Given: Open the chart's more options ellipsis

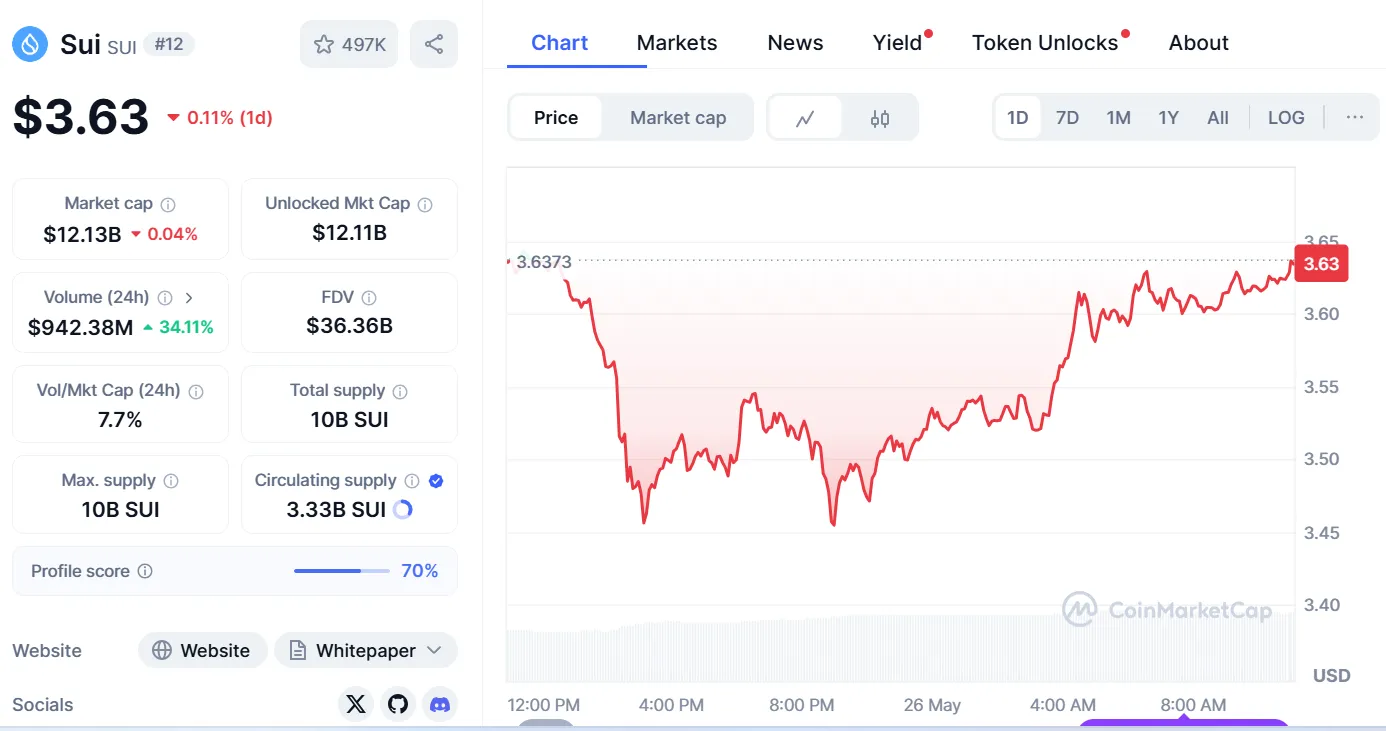Looking at the screenshot, I should point(1355,117).
